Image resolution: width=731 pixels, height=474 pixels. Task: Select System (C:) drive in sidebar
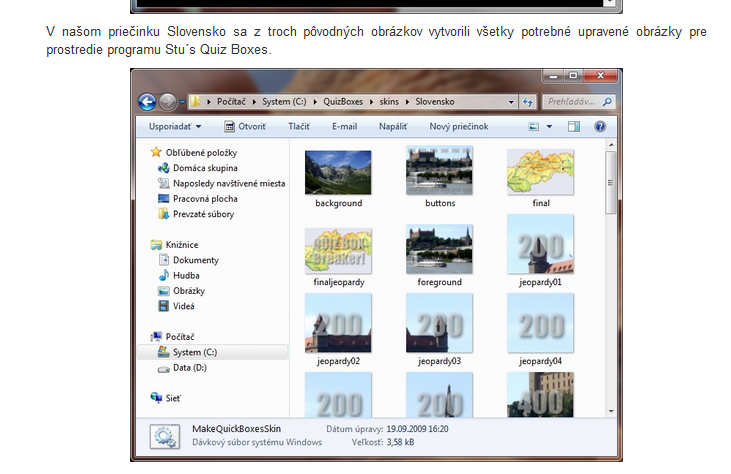(x=213, y=352)
